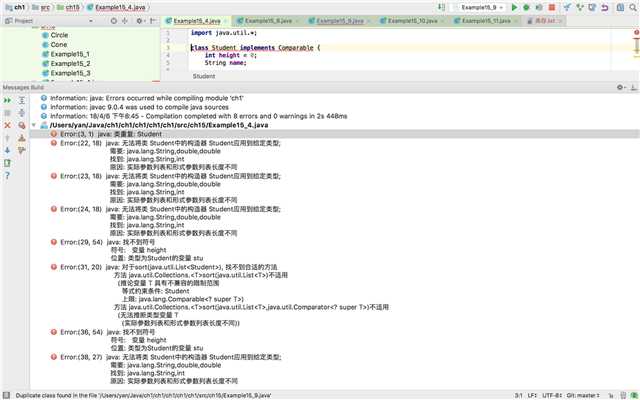Open the Project view selector dropdown

[90, 21]
